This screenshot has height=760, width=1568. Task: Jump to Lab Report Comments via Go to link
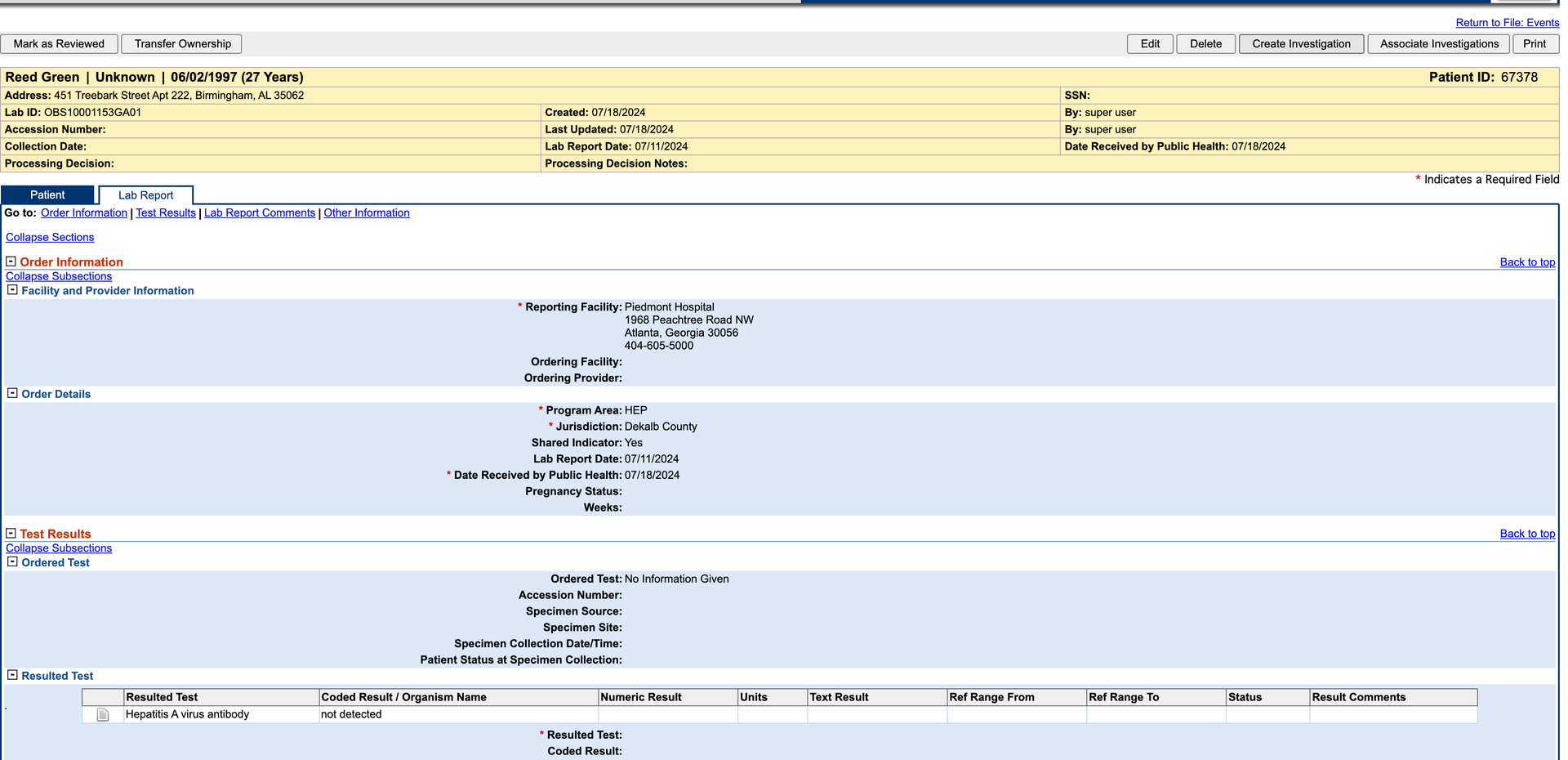(x=259, y=212)
